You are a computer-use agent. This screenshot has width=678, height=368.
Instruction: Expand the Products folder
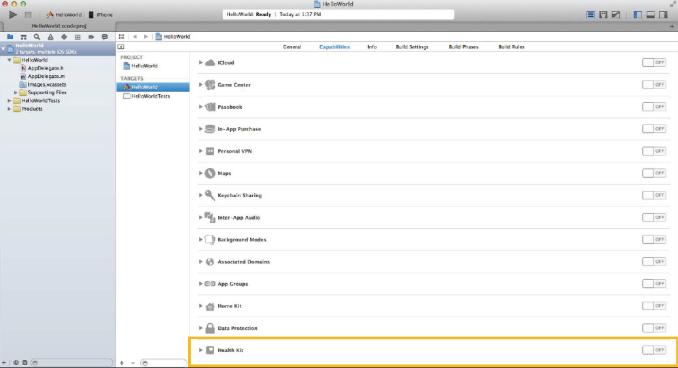click(x=9, y=109)
